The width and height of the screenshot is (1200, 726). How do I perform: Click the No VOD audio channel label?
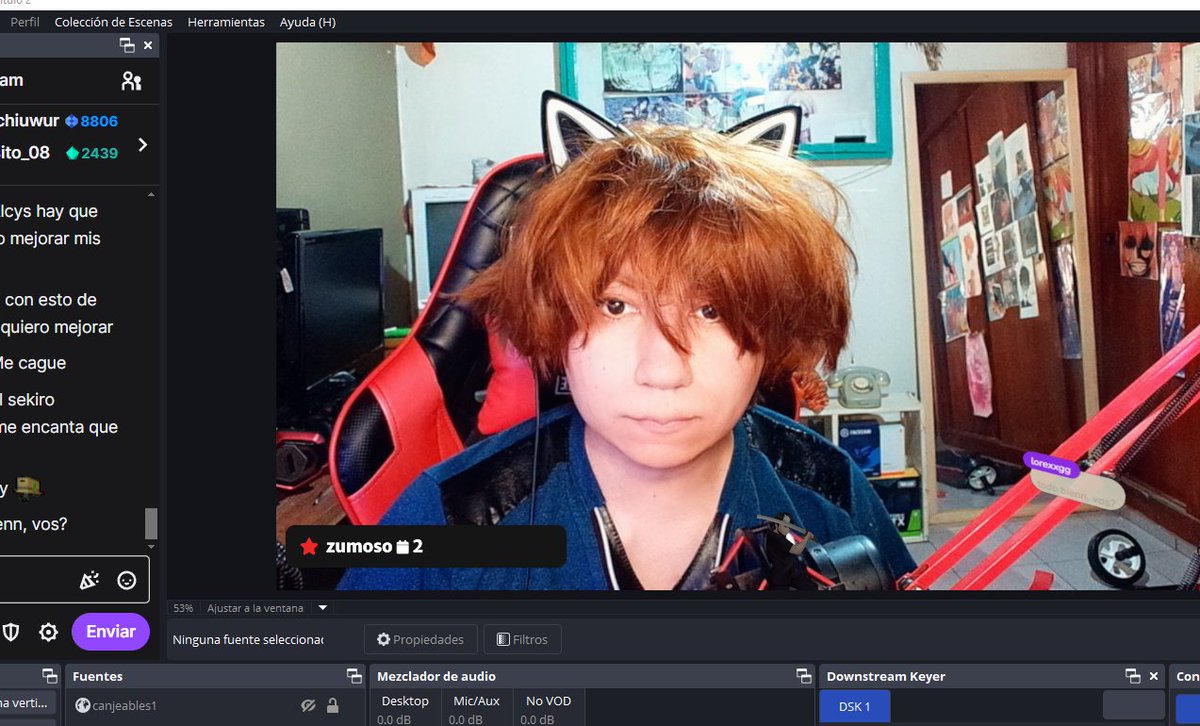[x=548, y=701]
